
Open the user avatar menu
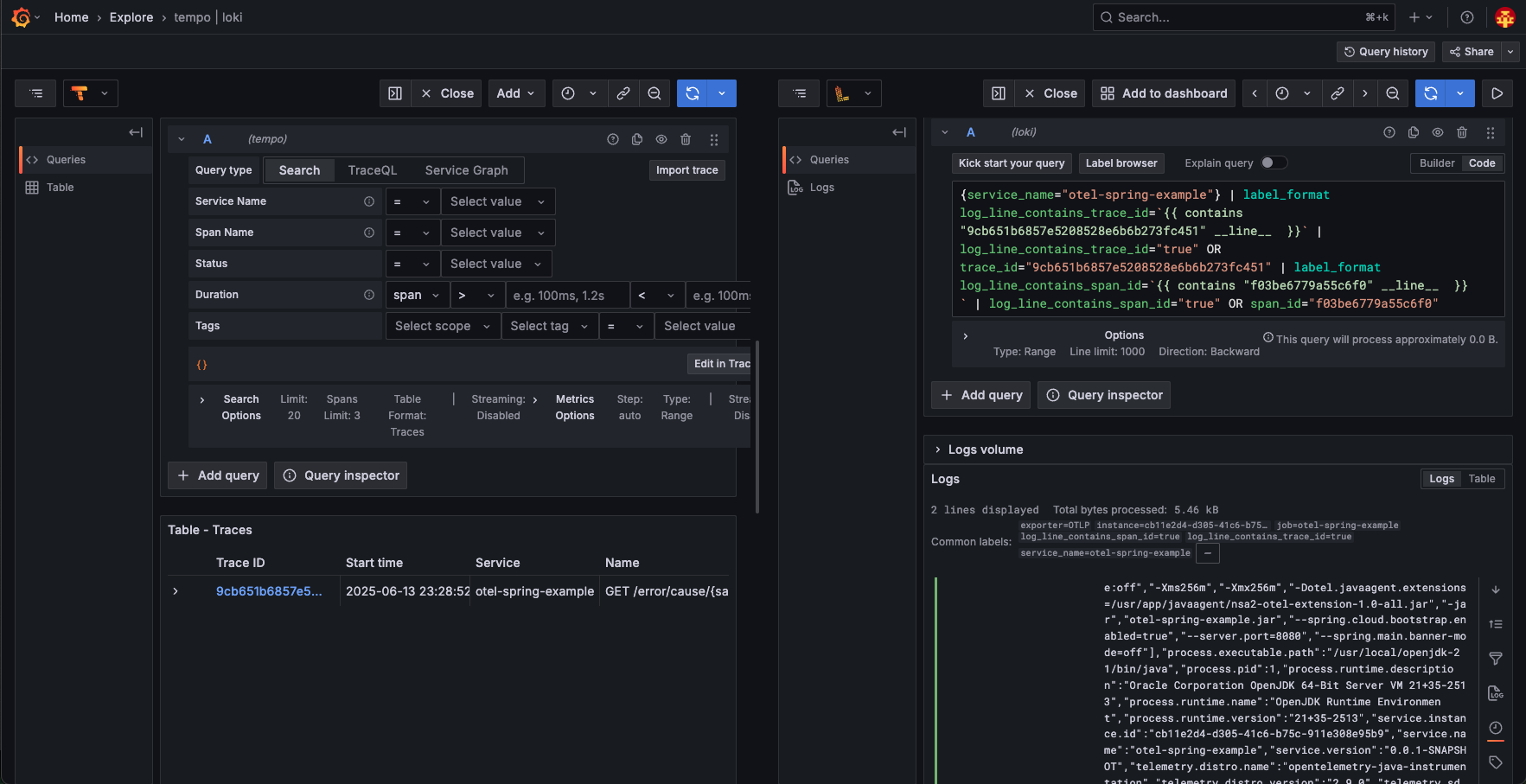click(x=1505, y=17)
